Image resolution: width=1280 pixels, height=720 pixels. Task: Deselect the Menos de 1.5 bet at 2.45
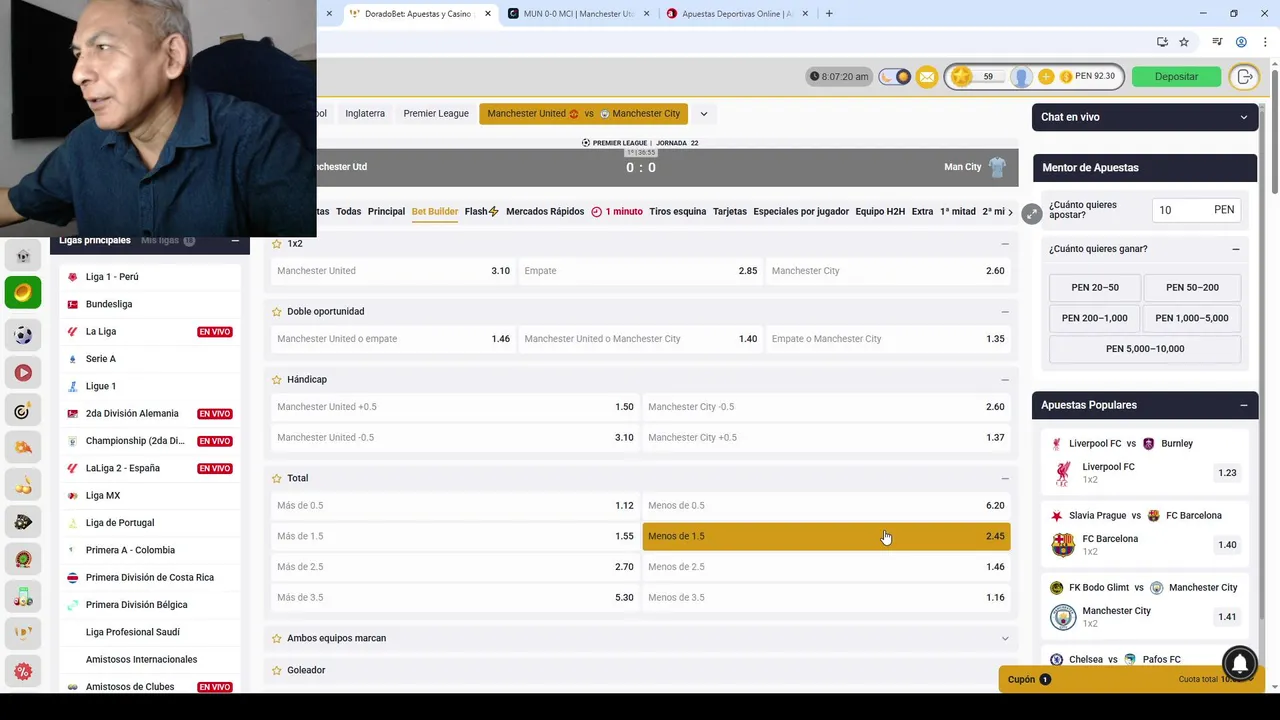click(826, 536)
